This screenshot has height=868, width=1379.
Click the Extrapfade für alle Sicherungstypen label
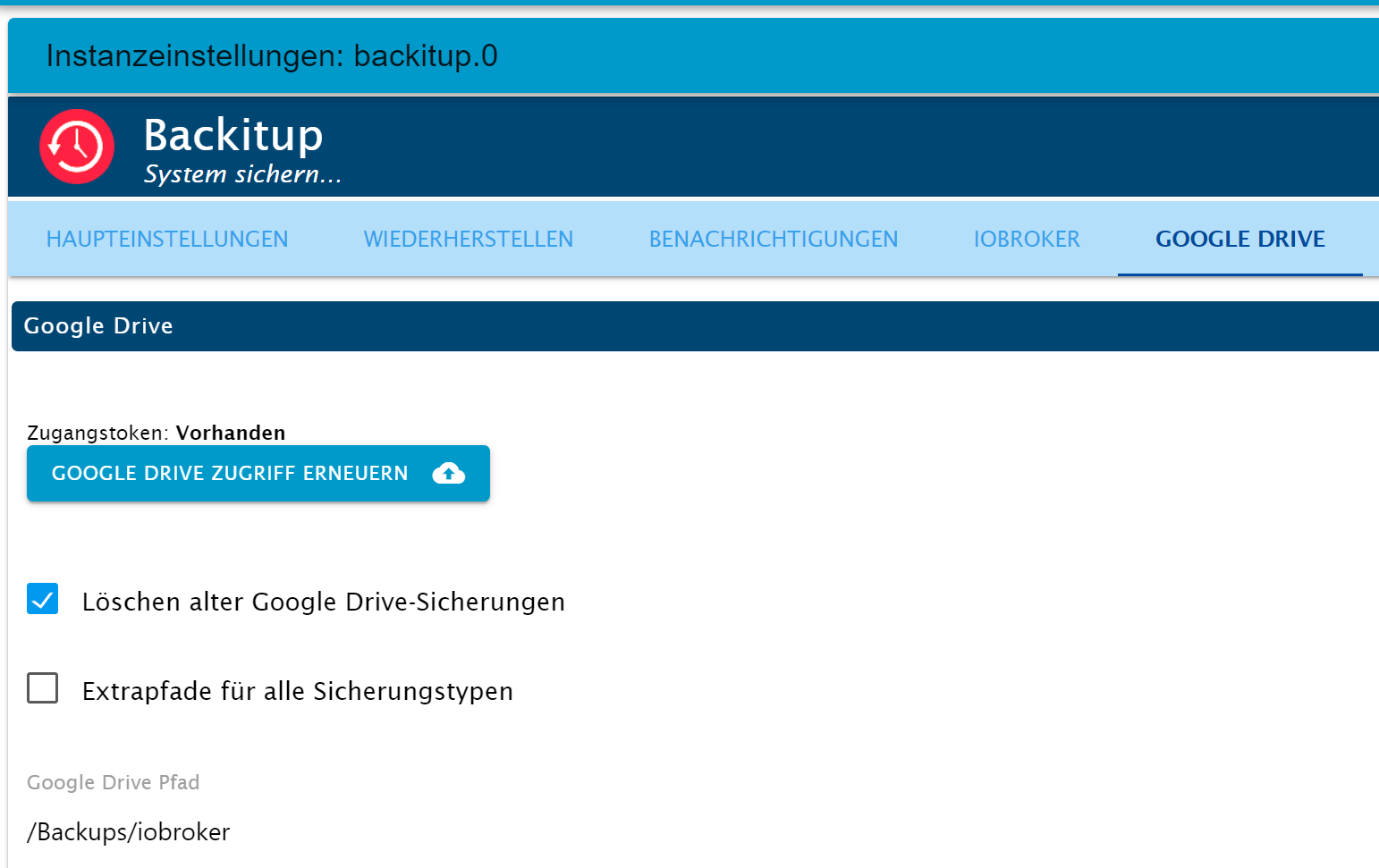pos(298,691)
